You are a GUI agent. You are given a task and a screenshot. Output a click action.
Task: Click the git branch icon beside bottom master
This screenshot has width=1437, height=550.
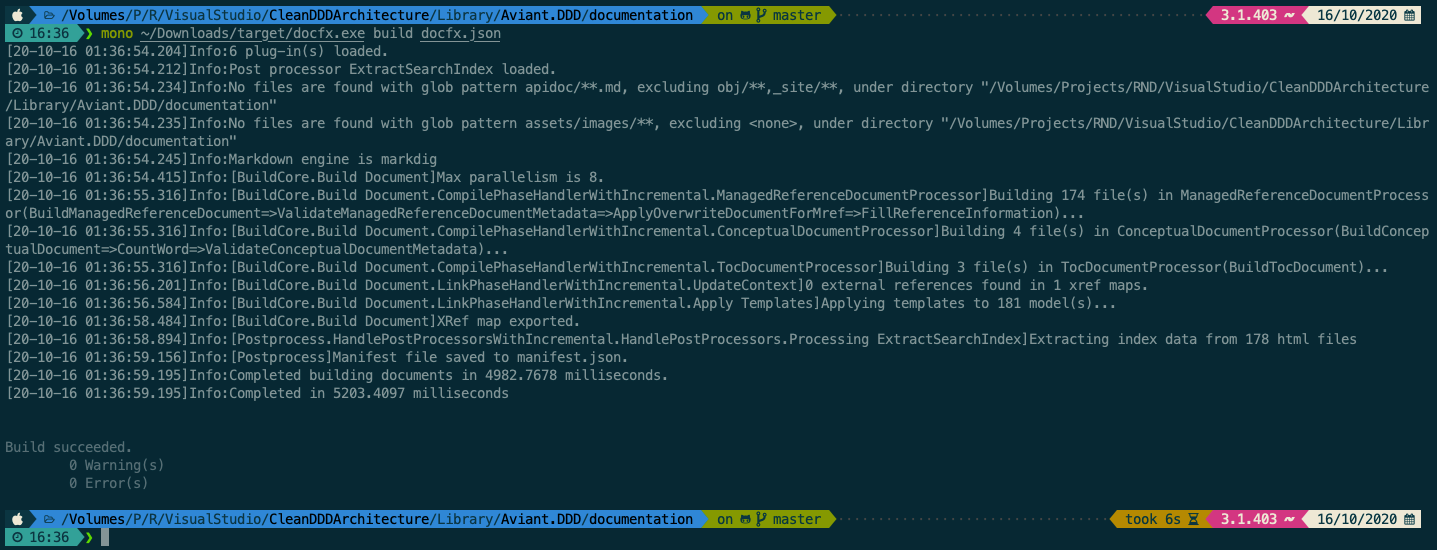(x=762, y=519)
